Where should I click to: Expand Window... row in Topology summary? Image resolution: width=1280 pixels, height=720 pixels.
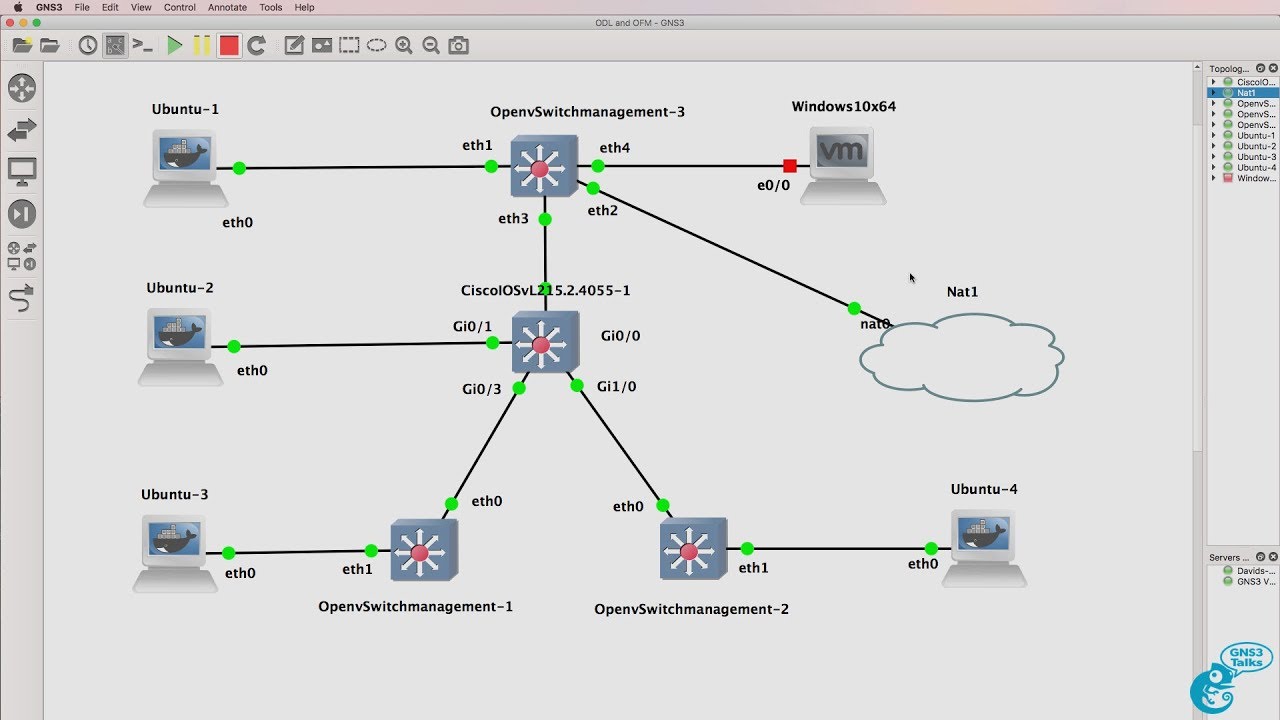(1213, 178)
